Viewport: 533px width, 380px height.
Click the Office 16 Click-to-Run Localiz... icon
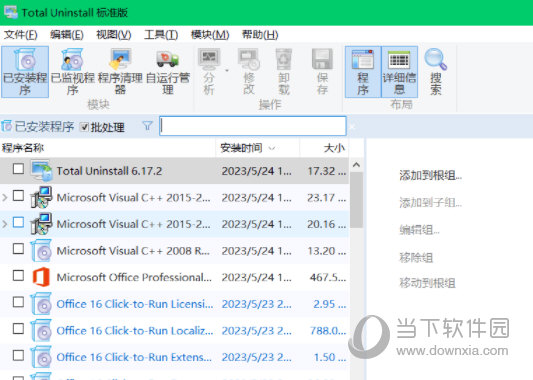pos(41,330)
